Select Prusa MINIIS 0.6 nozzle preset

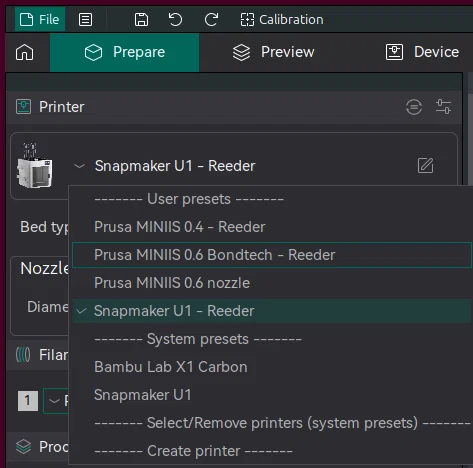[271, 283]
